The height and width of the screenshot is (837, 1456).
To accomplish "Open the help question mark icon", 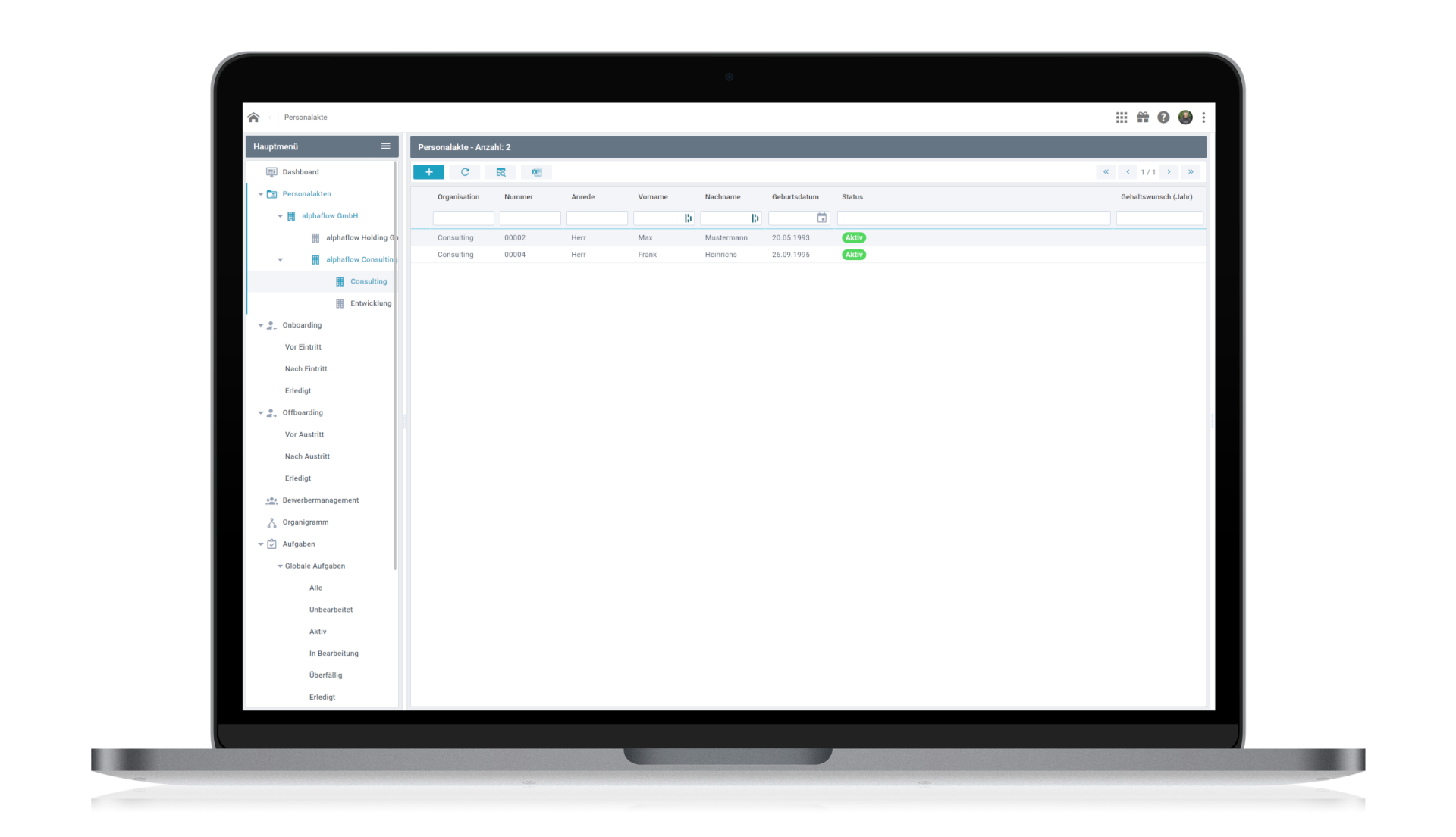I will coord(1163,118).
